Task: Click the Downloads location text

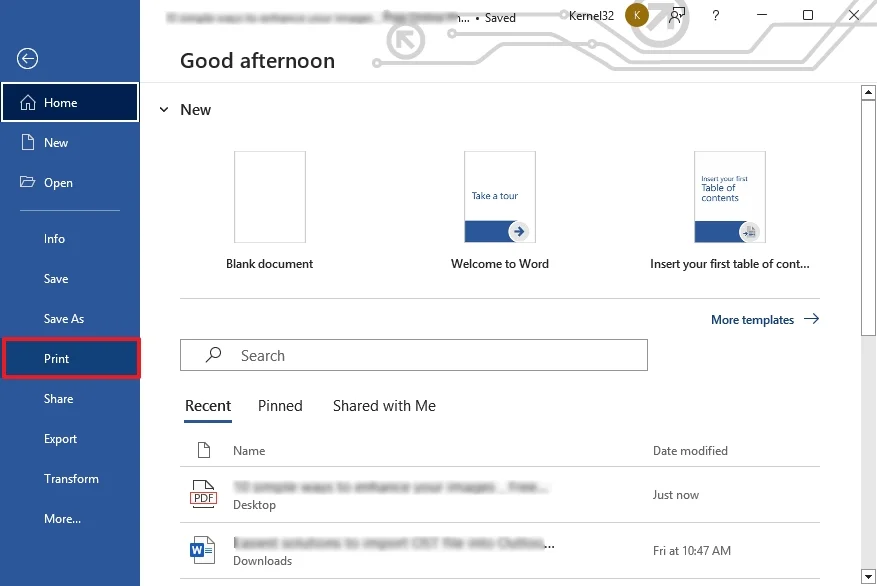Action: pos(262,561)
